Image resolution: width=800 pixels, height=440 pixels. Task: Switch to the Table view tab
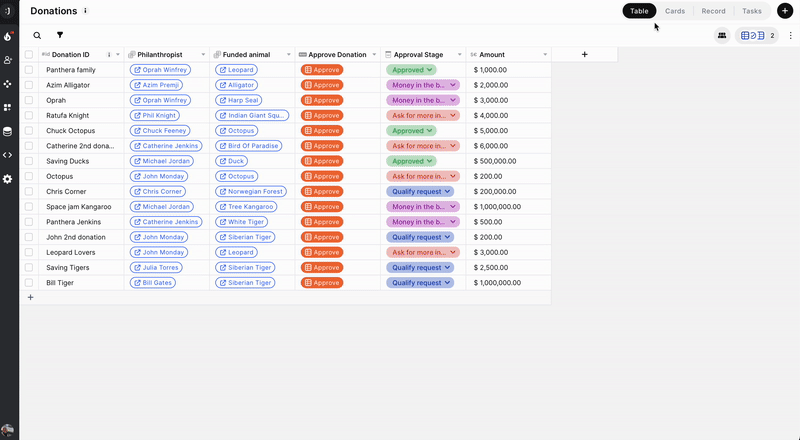[639, 11]
